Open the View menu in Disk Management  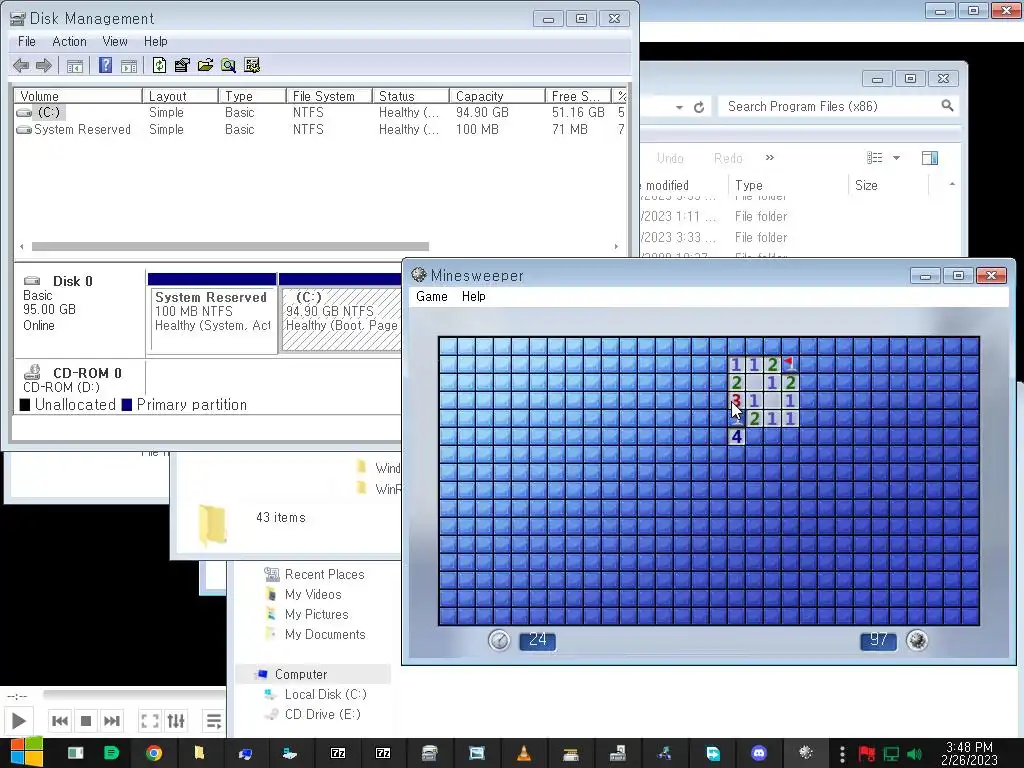click(115, 41)
